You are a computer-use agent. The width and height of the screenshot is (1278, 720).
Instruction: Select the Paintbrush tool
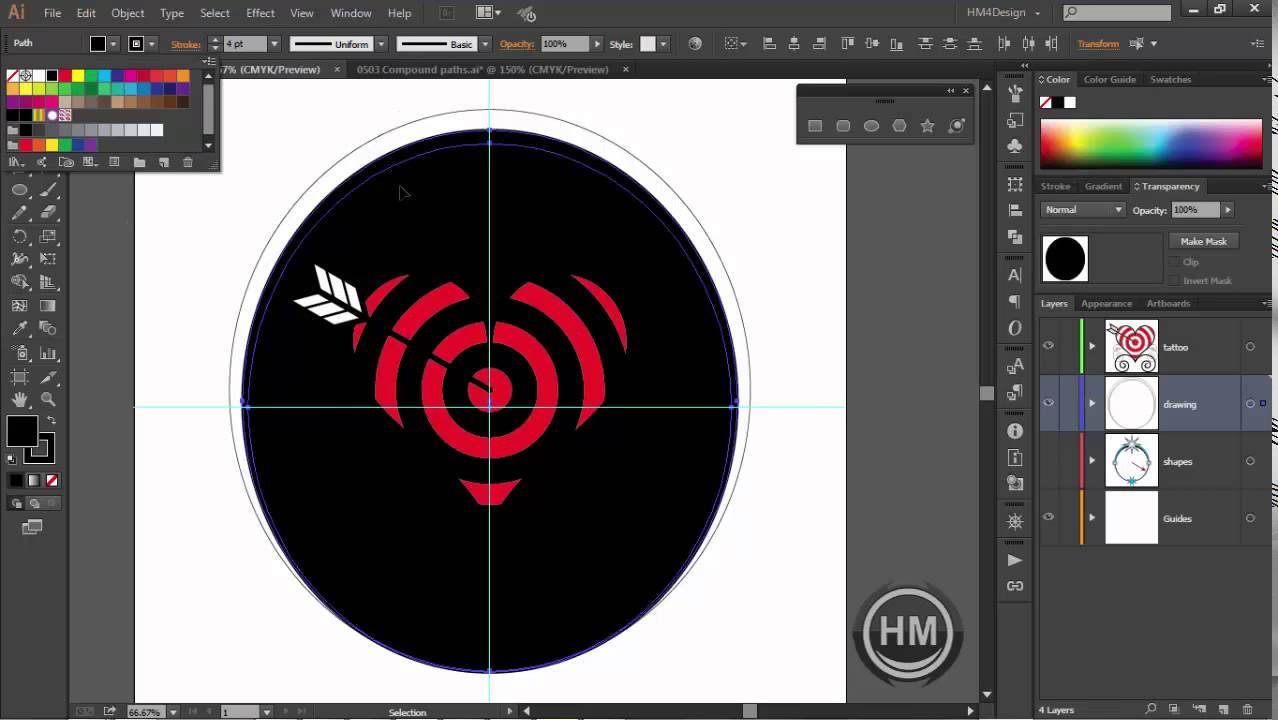47,189
